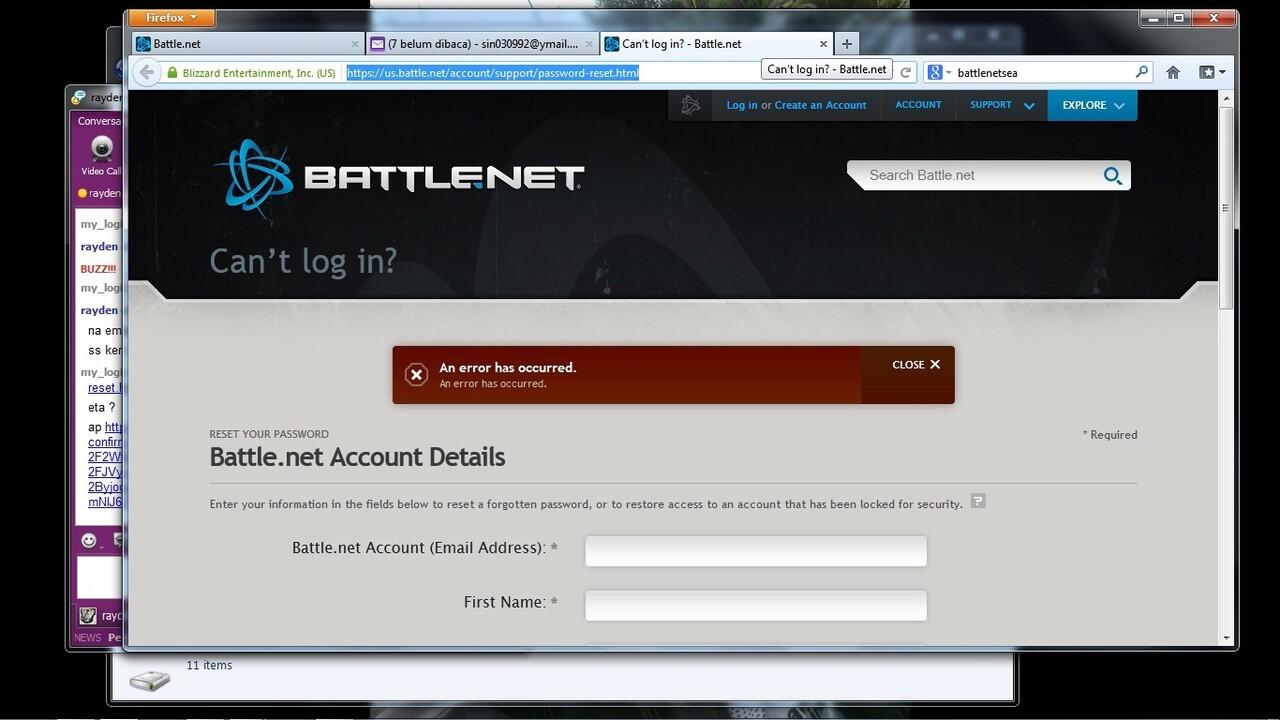Click the scrollbar up arrow

click(1226, 97)
